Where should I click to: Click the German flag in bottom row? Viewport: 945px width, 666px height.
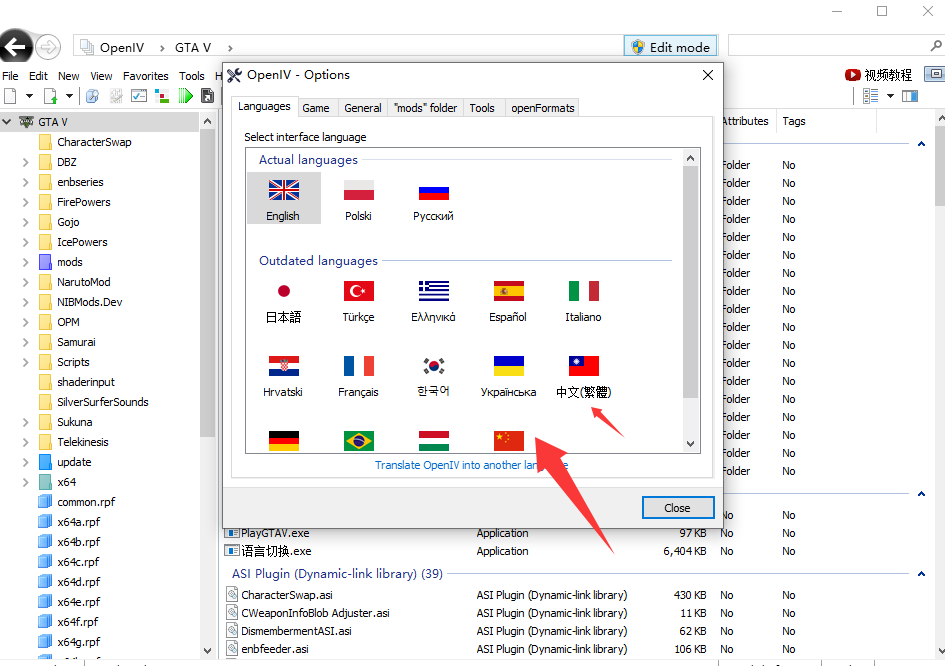coord(284,441)
